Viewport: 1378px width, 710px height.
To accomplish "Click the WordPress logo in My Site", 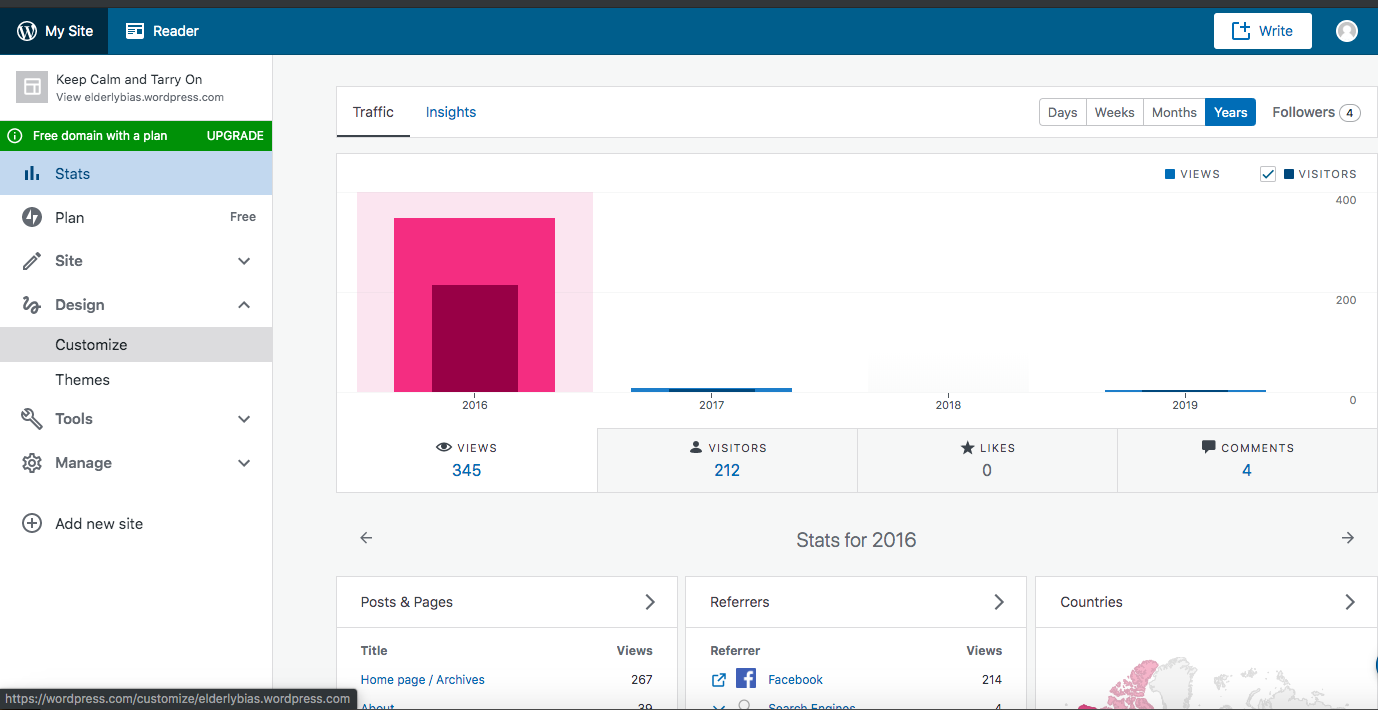I will tap(27, 31).
